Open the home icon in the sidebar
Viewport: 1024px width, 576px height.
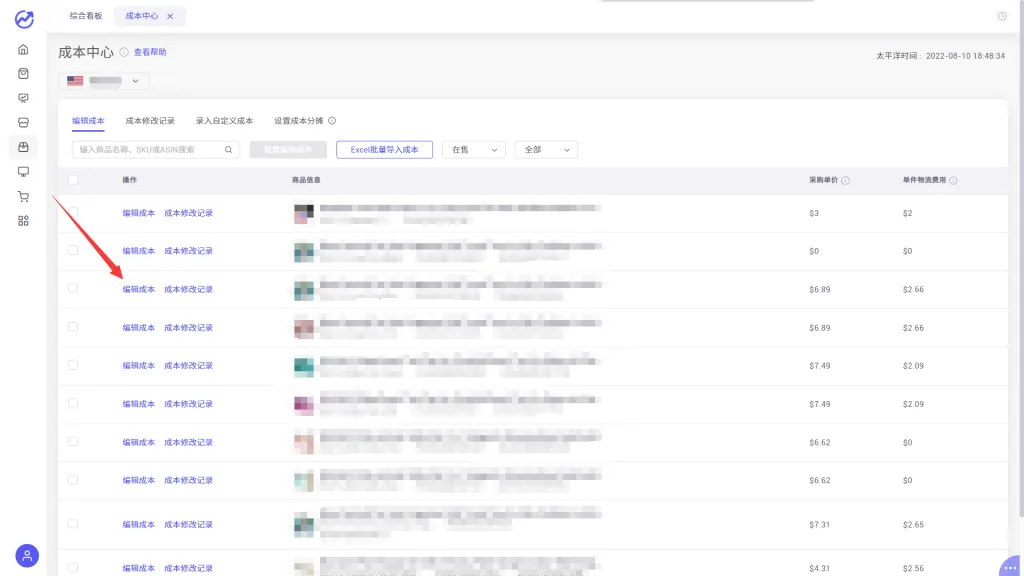[x=24, y=50]
